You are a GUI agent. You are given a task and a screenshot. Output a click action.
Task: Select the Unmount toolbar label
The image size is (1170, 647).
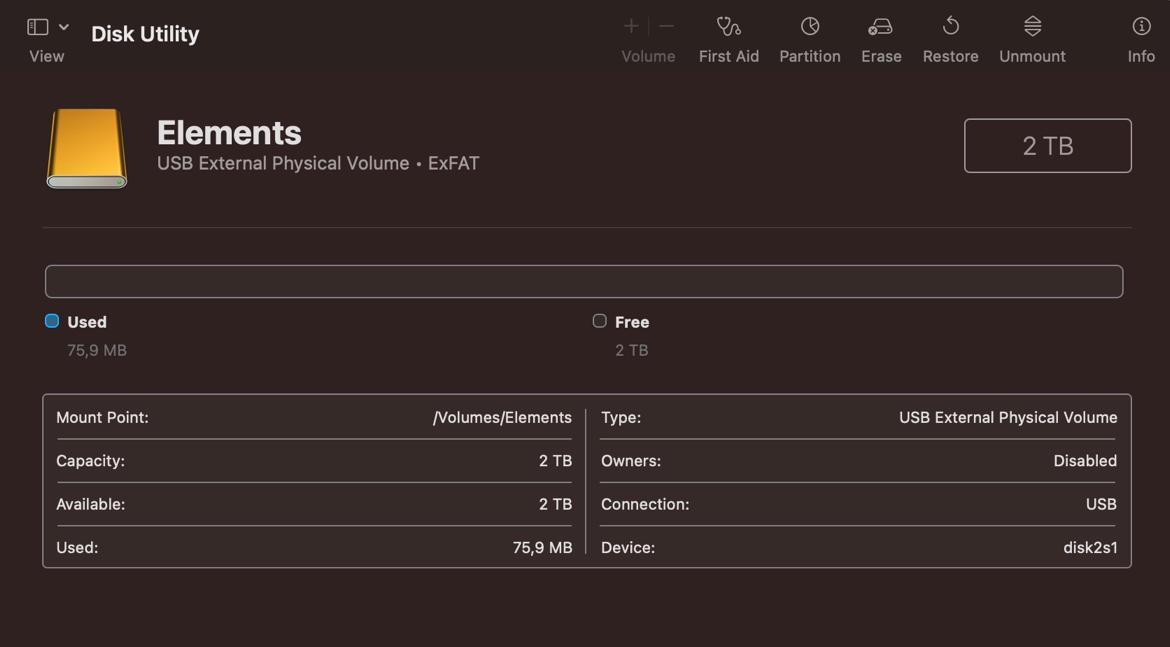tap(1032, 56)
